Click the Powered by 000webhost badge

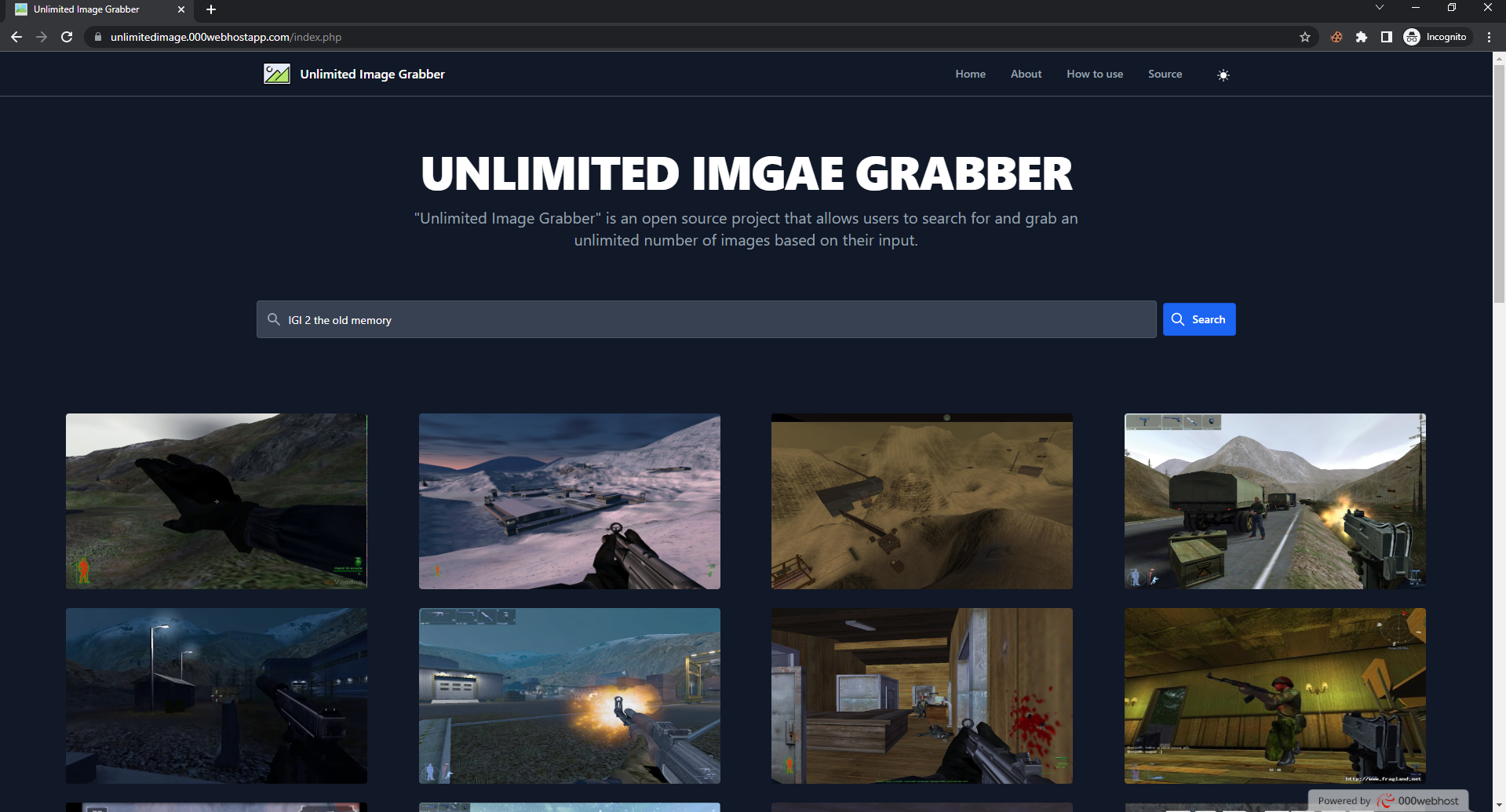click(1387, 800)
